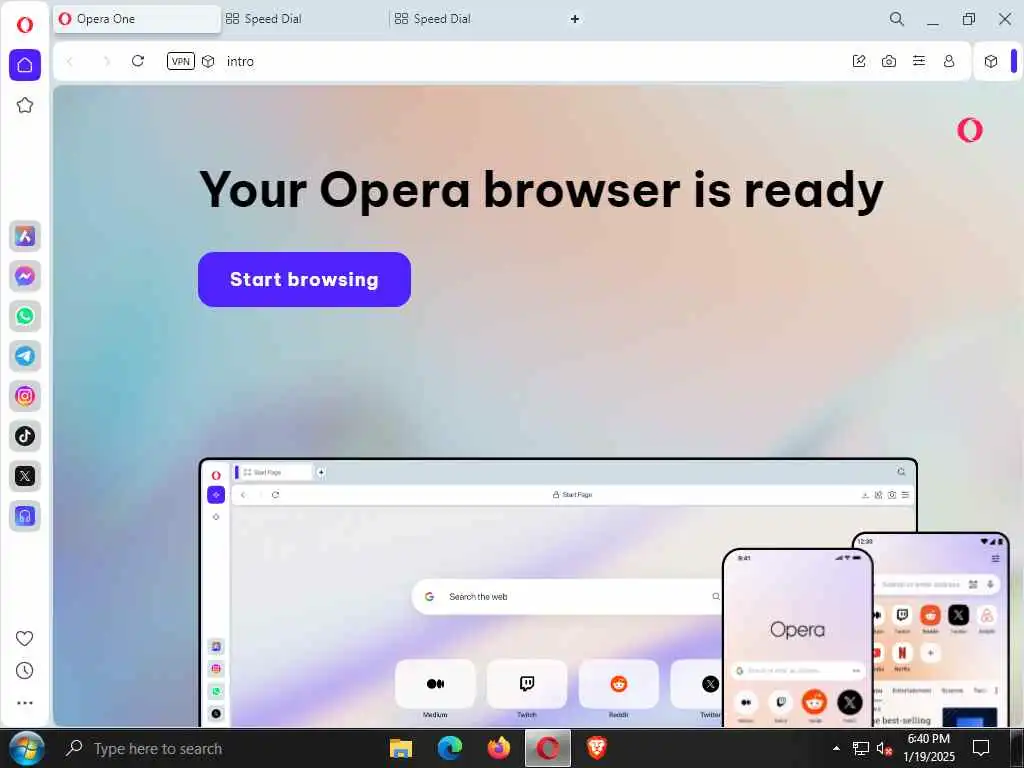This screenshot has width=1024, height=768.
Task: Open Facebook Messenger in sidebar
Action: coord(25,276)
